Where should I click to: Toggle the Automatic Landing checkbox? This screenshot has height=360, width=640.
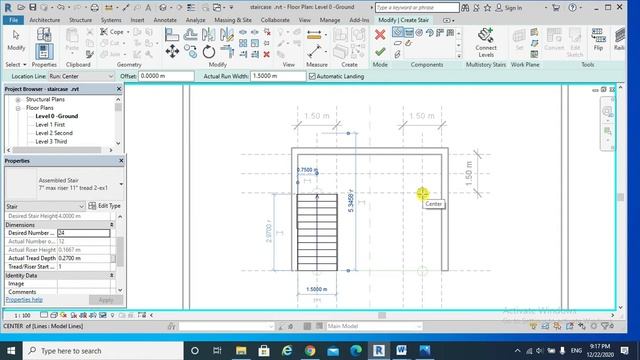tap(312, 76)
